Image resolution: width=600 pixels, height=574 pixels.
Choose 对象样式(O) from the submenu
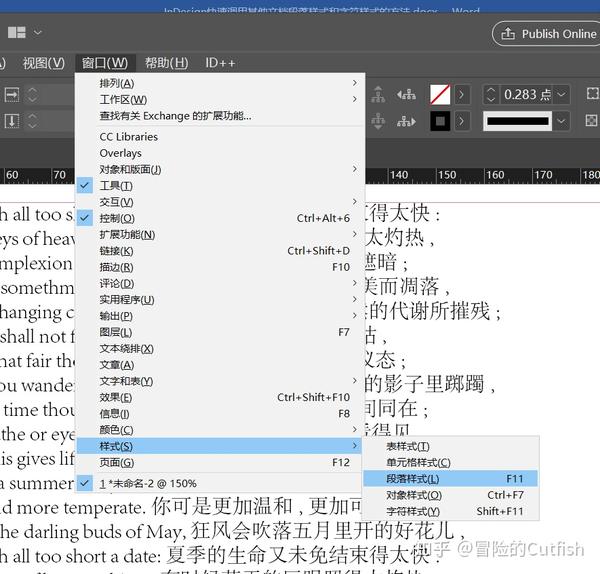point(451,495)
